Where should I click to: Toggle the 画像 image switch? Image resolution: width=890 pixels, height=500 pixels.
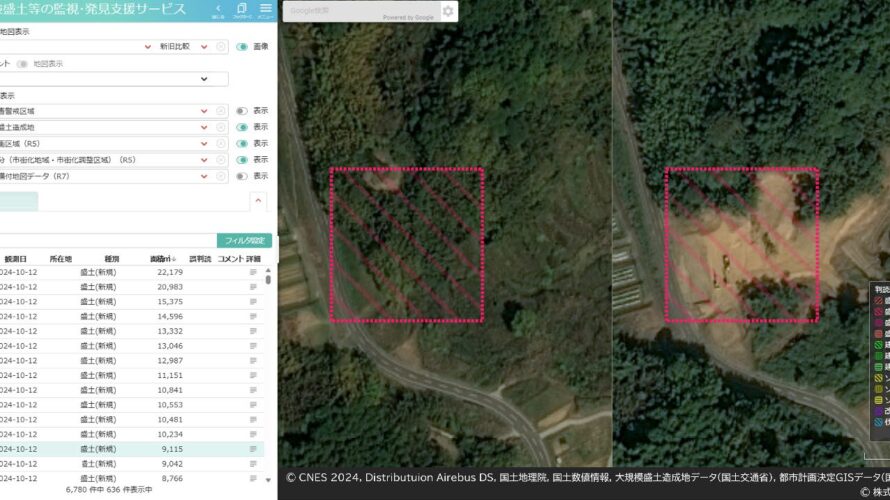[x=242, y=46]
